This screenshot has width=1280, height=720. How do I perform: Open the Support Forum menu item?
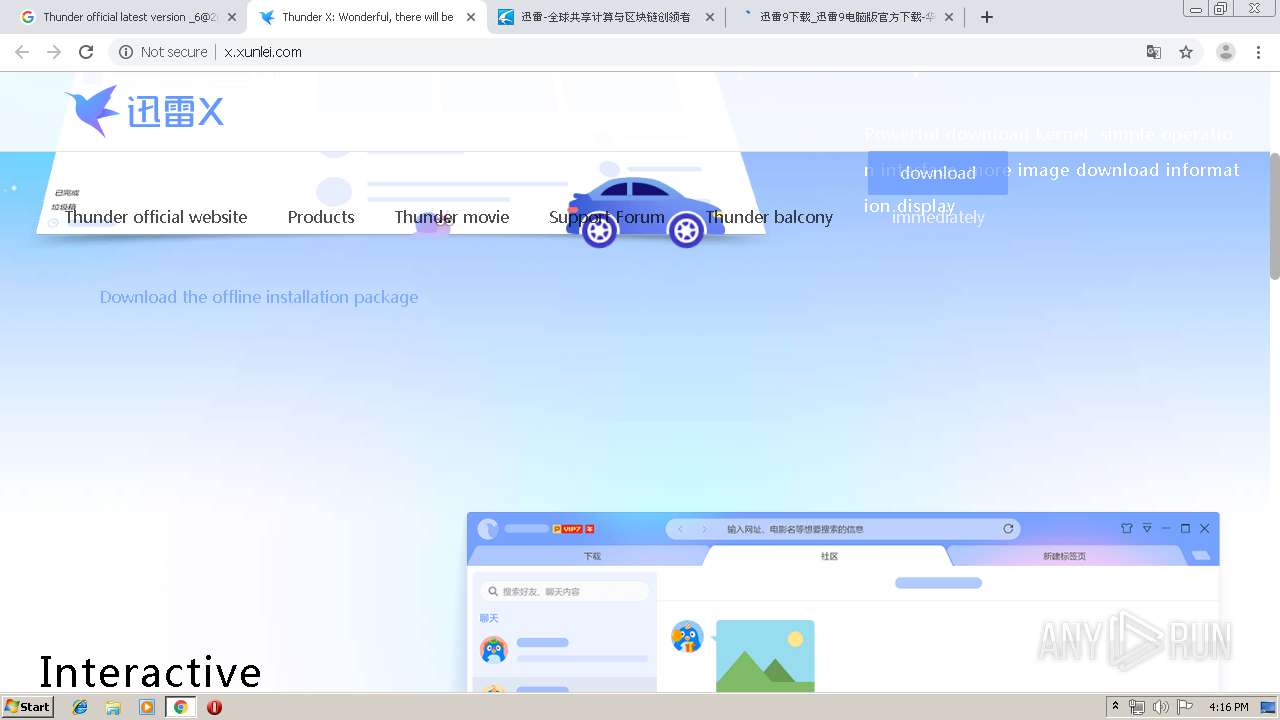point(607,217)
